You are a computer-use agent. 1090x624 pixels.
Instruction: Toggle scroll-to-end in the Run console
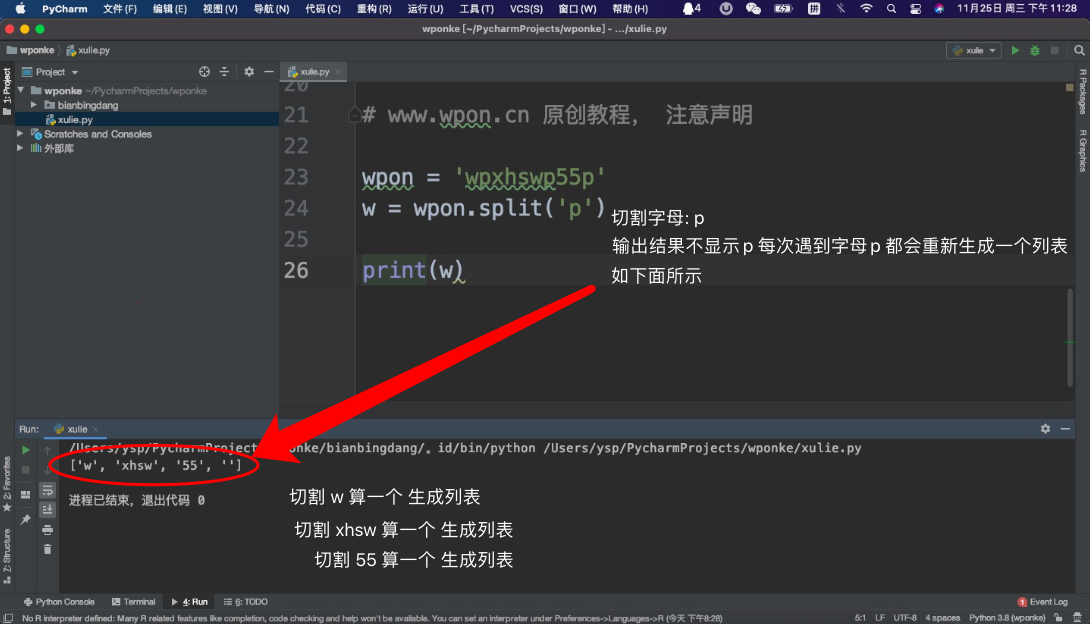click(47, 509)
